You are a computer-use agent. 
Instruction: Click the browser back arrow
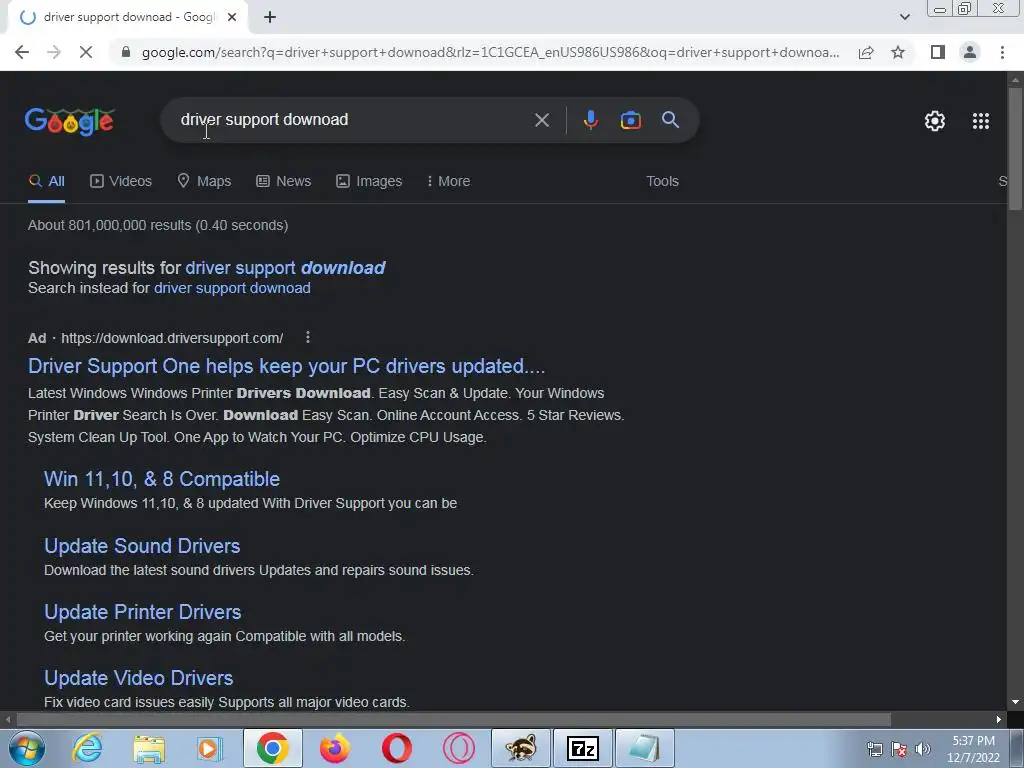click(x=22, y=52)
